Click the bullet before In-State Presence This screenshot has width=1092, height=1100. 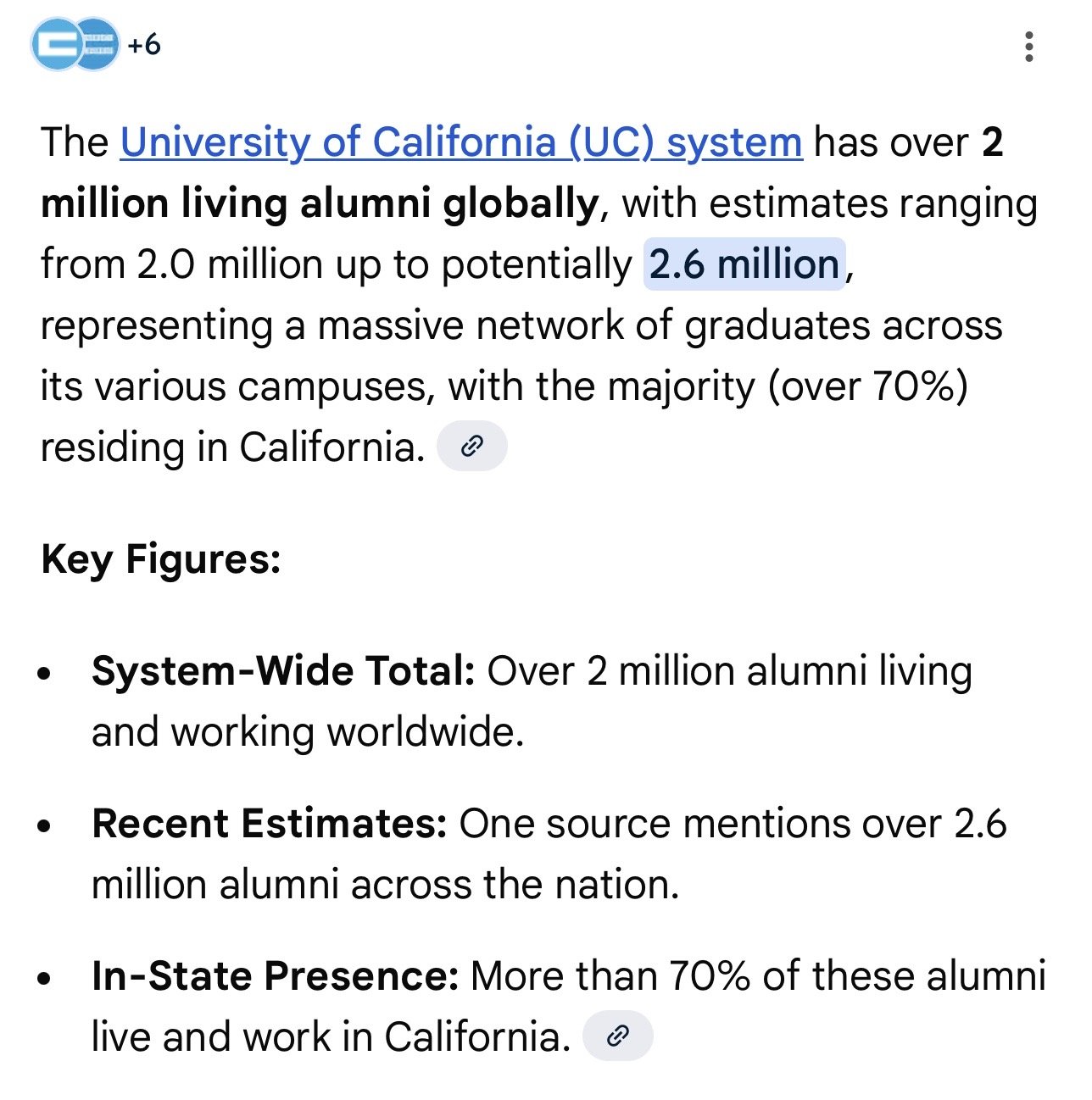(45, 979)
